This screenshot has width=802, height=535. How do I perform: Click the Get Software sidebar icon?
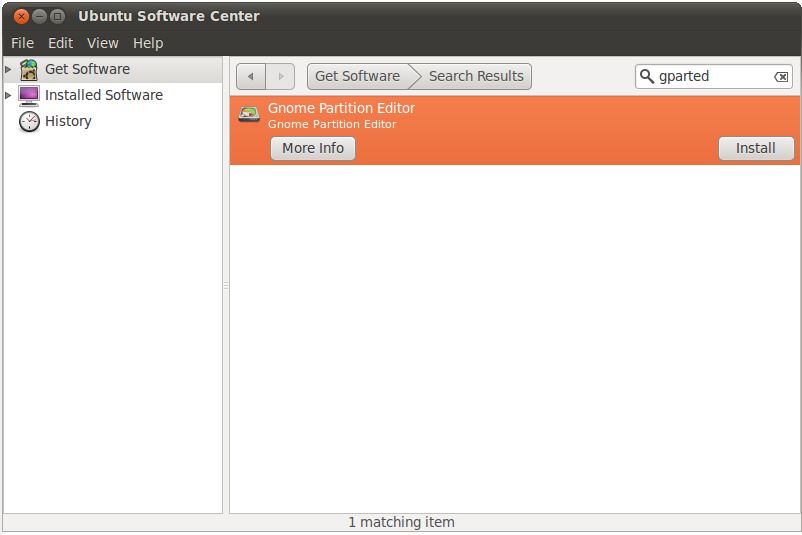point(29,70)
